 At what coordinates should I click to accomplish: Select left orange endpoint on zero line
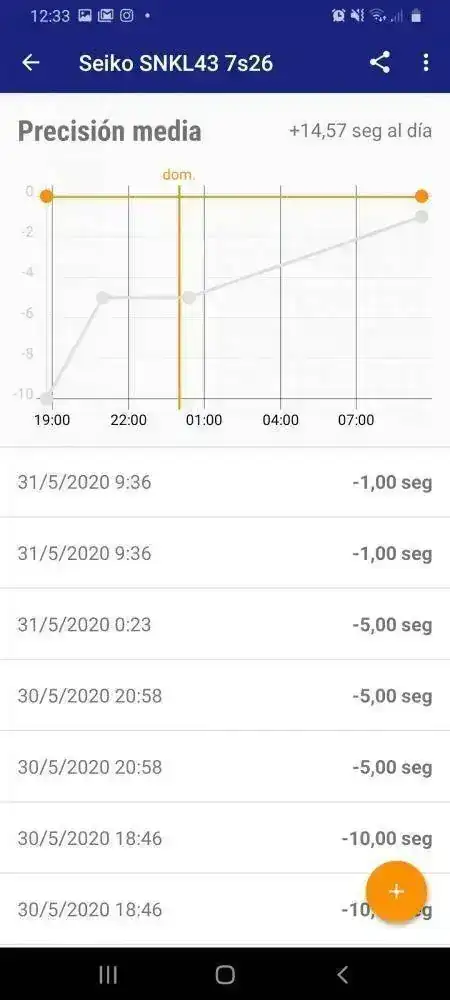pyautogui.click(x=47, y=196)
